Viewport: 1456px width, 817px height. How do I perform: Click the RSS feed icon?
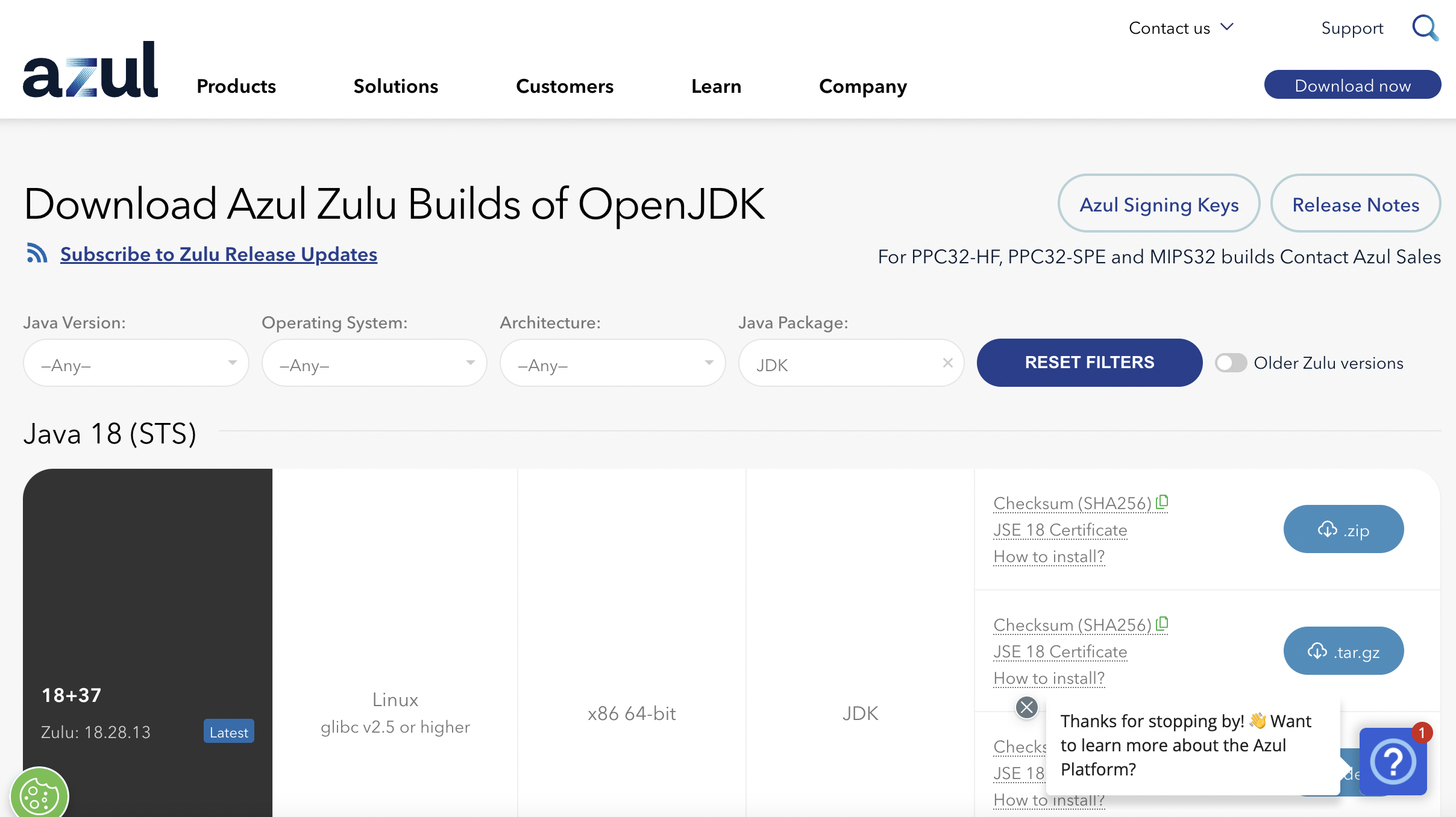(x=37, y=254)
